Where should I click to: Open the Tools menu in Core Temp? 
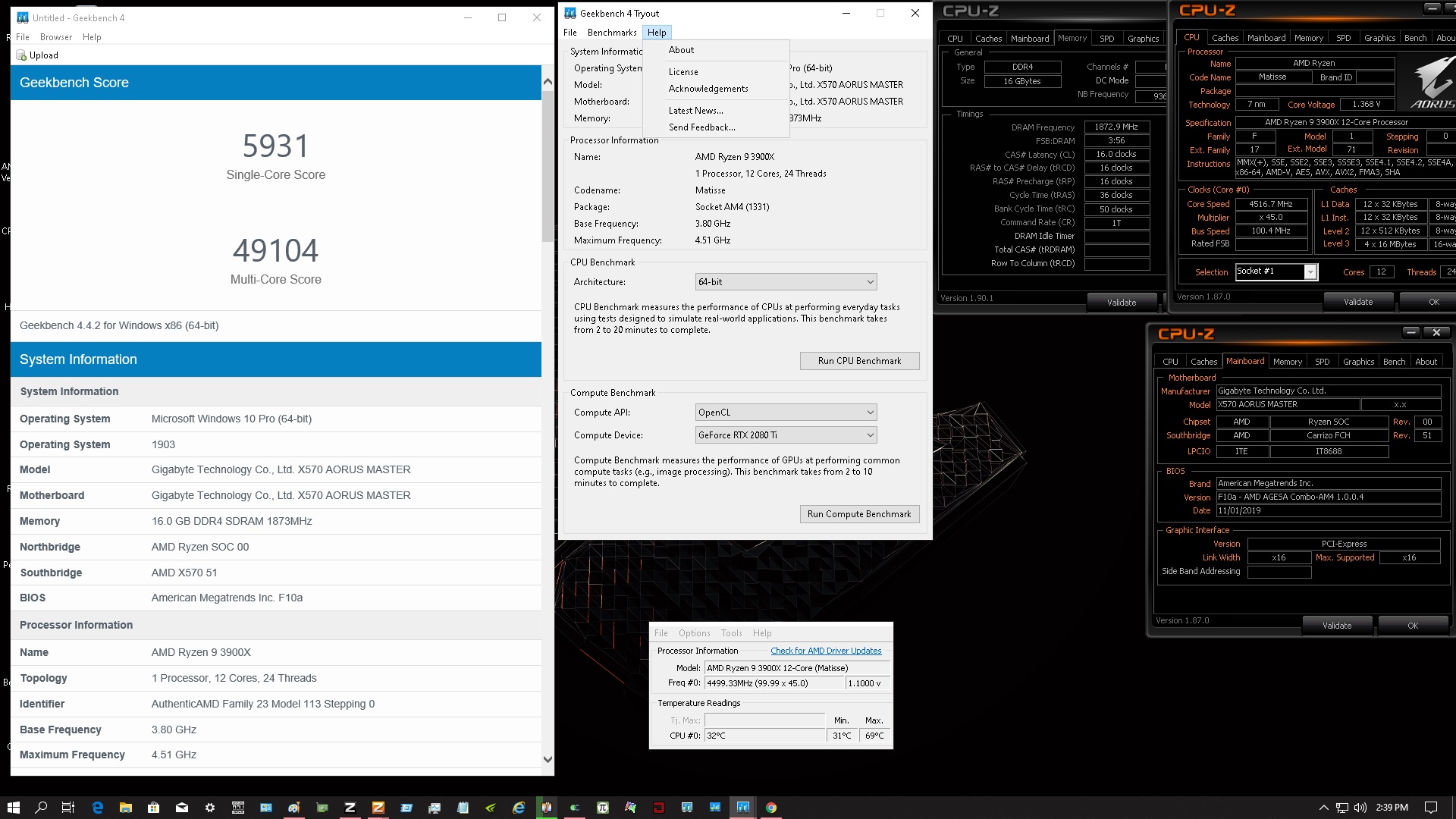point(731,633)
